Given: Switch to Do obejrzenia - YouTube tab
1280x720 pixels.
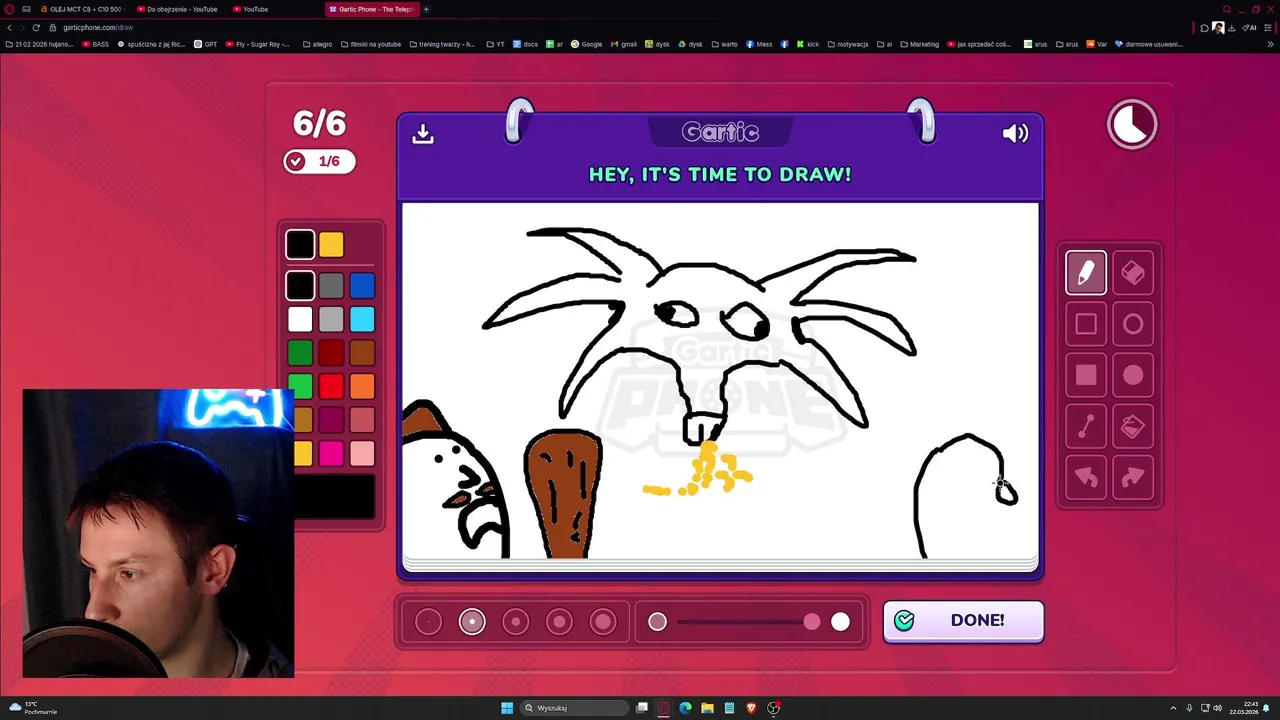Looking at the screenshot, I should pos(181,9).
